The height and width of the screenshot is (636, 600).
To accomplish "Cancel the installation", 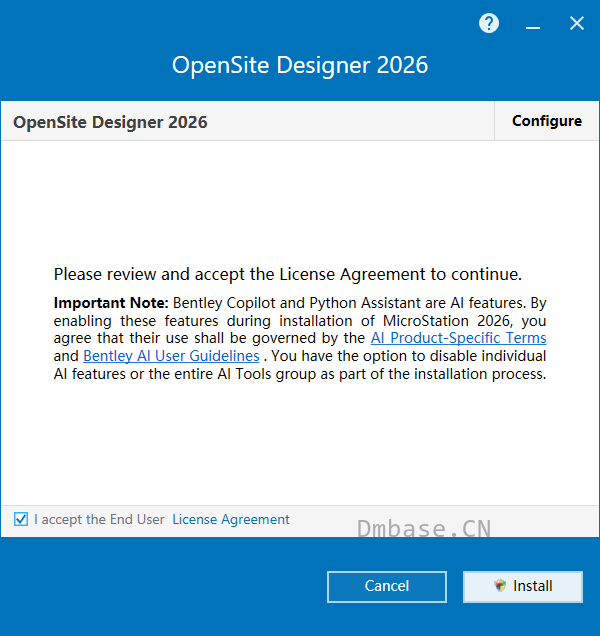I will [387, 587].
